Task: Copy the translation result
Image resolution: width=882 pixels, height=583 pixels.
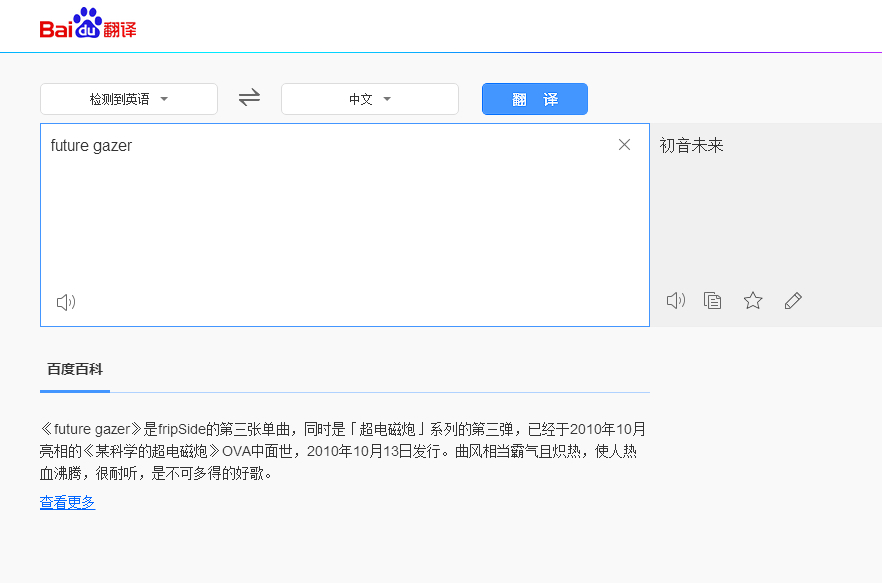Action: [712, 301]
